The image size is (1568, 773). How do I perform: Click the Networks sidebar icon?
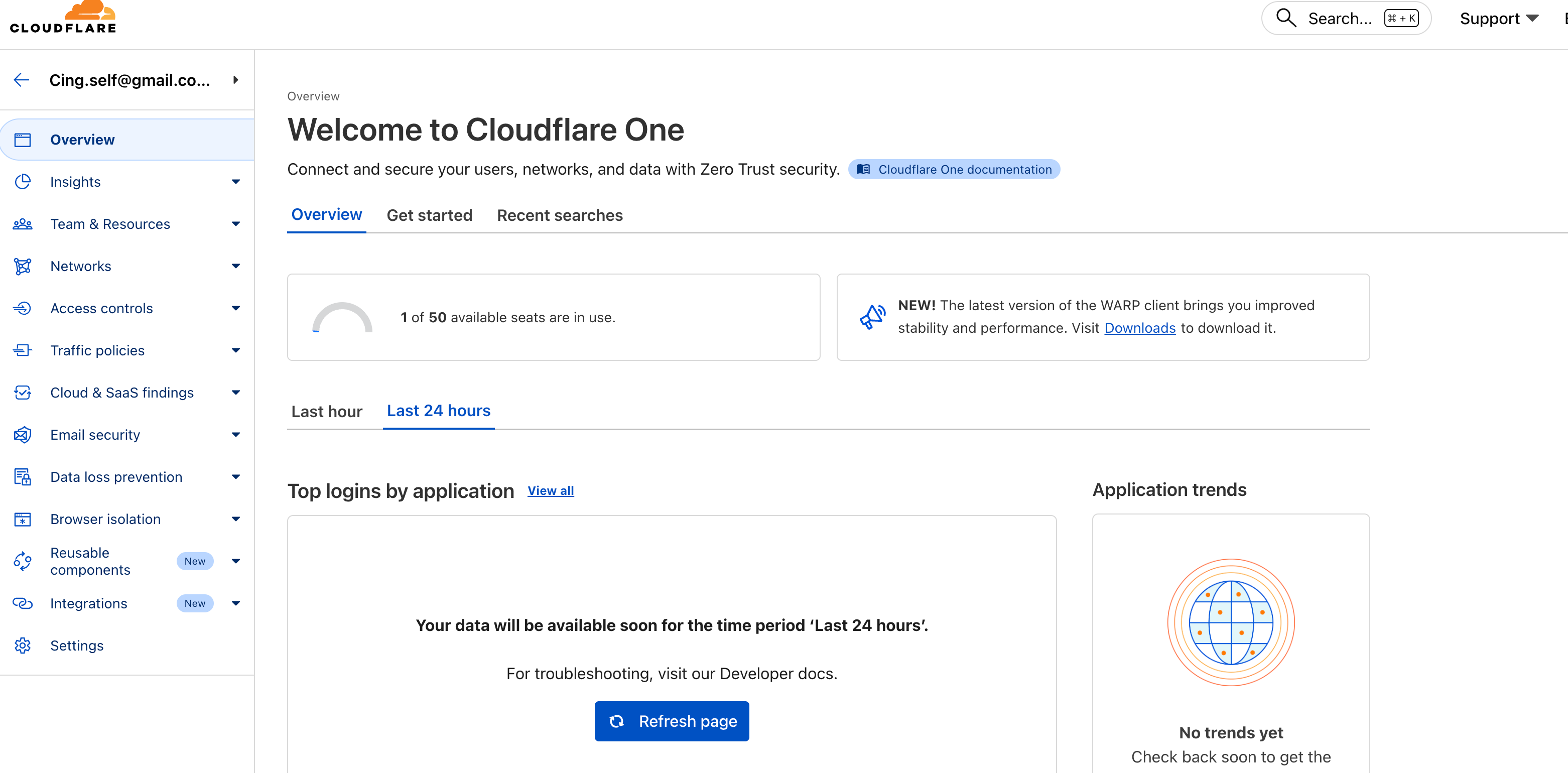pyautogui.click(x=23, y=266)
